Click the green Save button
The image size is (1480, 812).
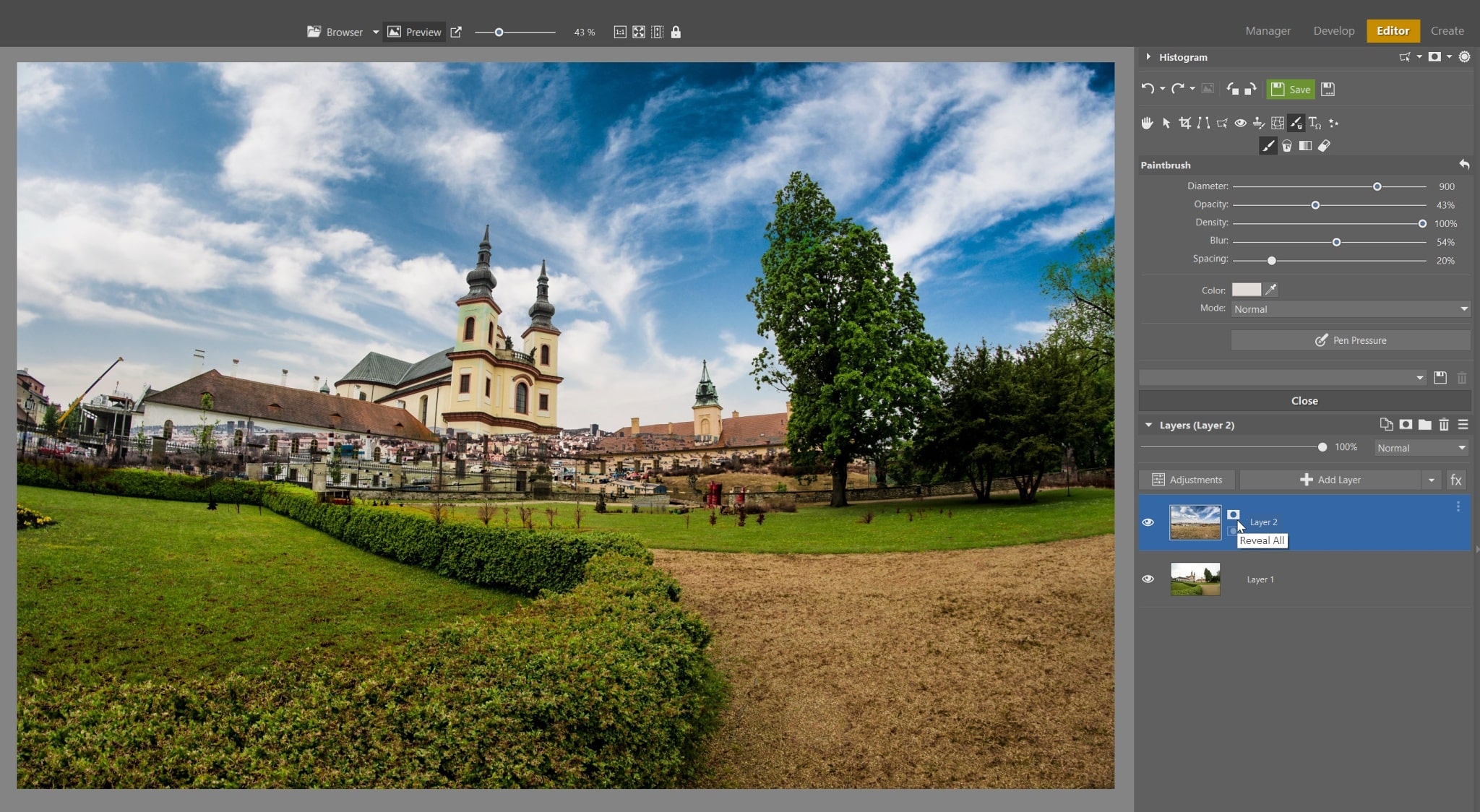point(1291,90)
